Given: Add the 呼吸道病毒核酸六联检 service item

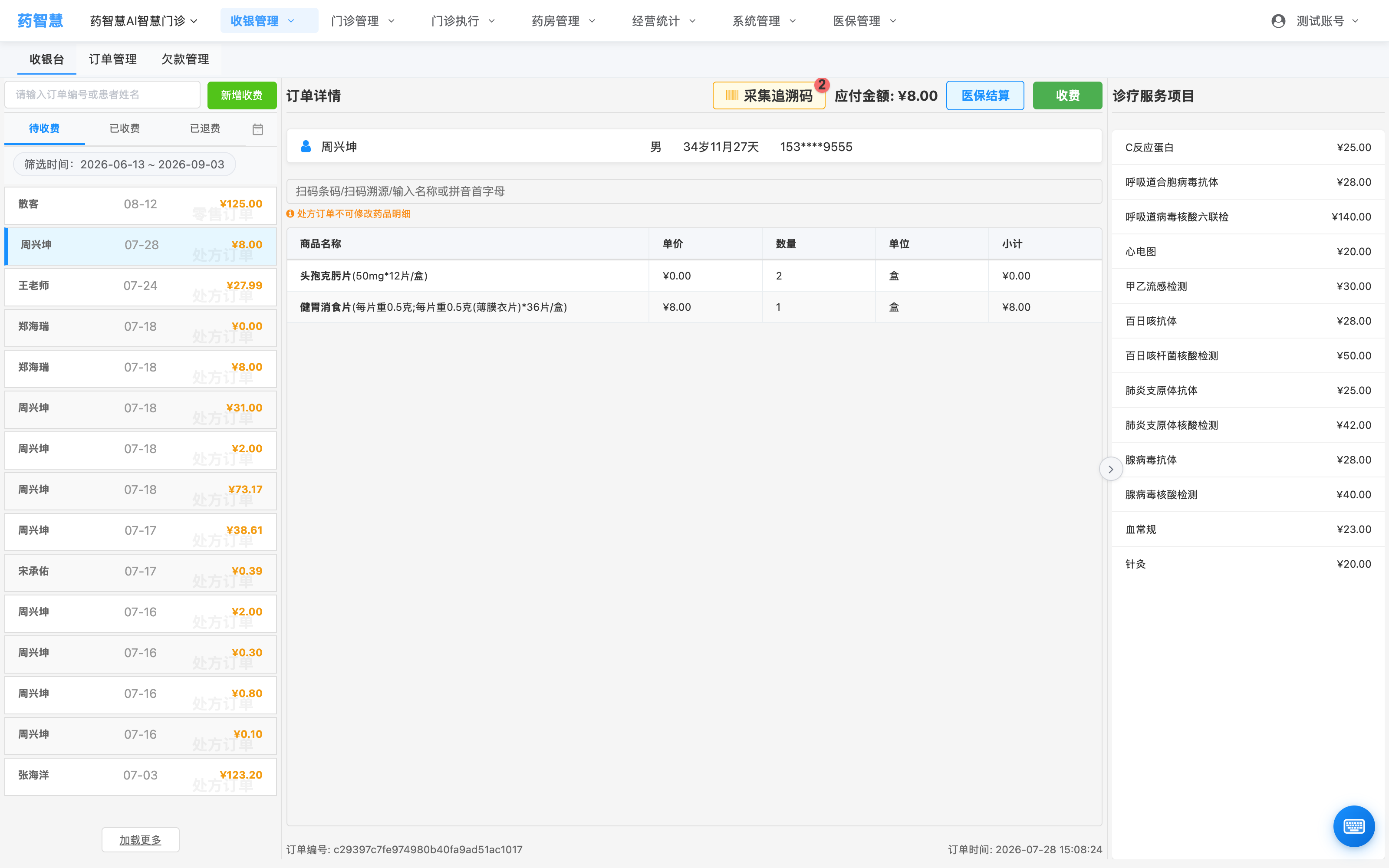Looking at the screenshot, I should 1248,217.
